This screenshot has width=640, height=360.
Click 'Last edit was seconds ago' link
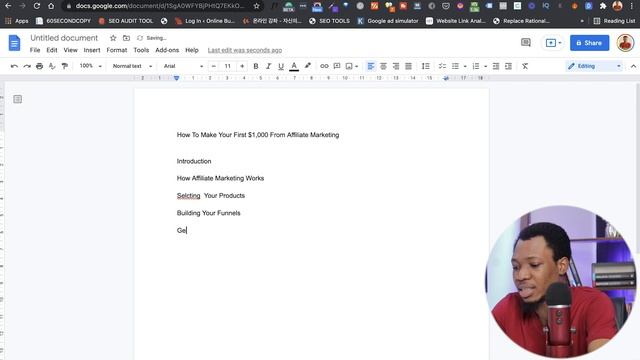pos(245,50)
